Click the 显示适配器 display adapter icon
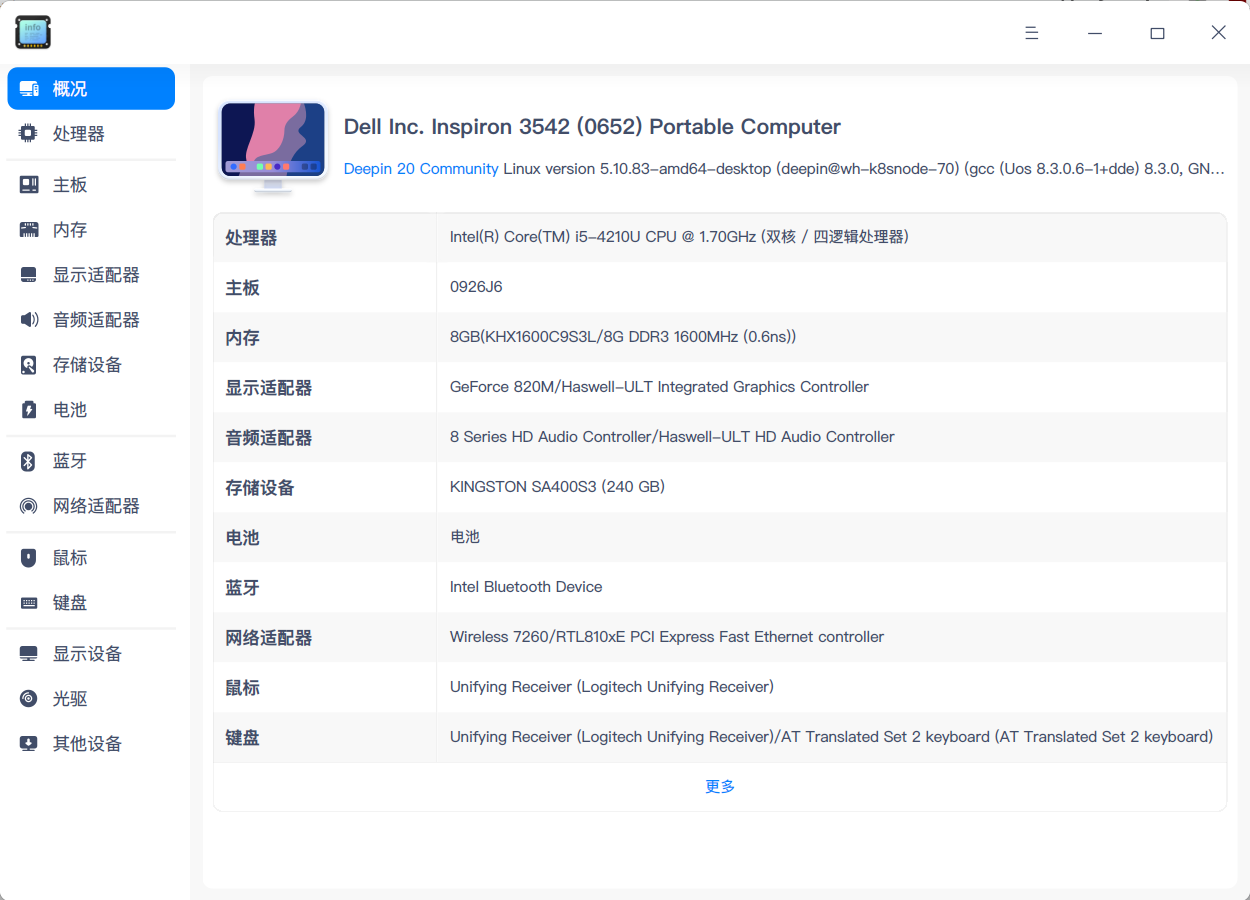The image size is (1250, 900). click(x=29, y=275)
